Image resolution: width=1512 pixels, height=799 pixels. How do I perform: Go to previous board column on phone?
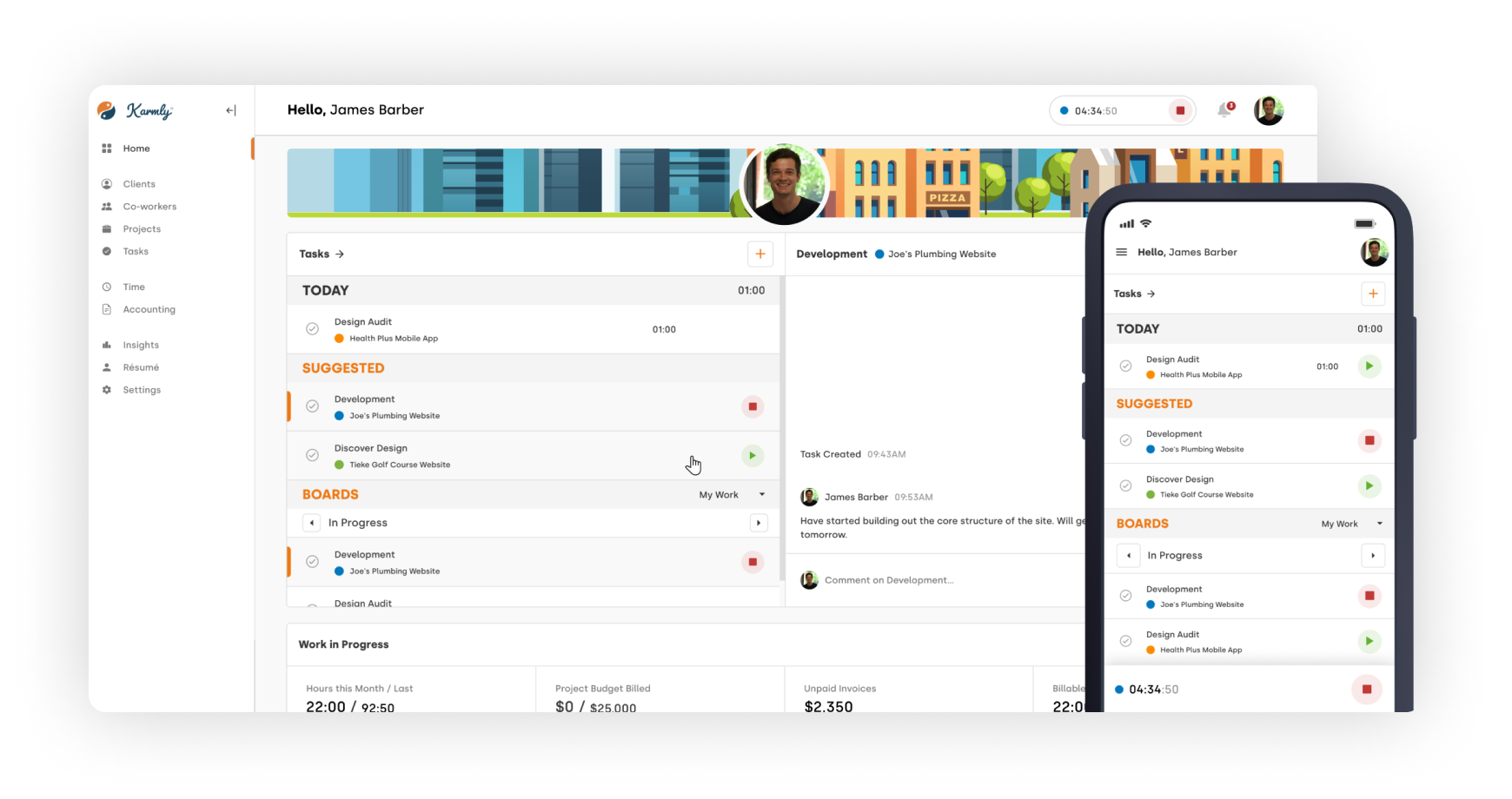coord(1128,556)
